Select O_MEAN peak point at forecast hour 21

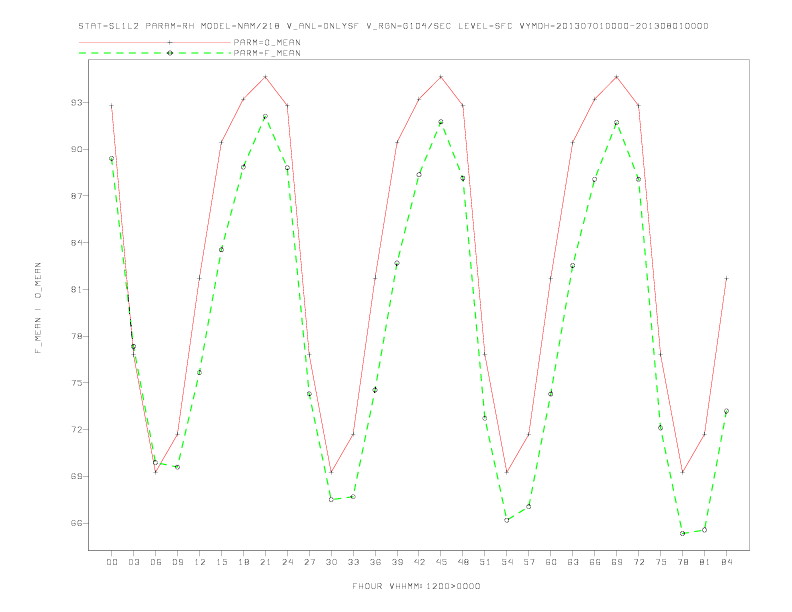pyautogui.click(x=265, y=77)
